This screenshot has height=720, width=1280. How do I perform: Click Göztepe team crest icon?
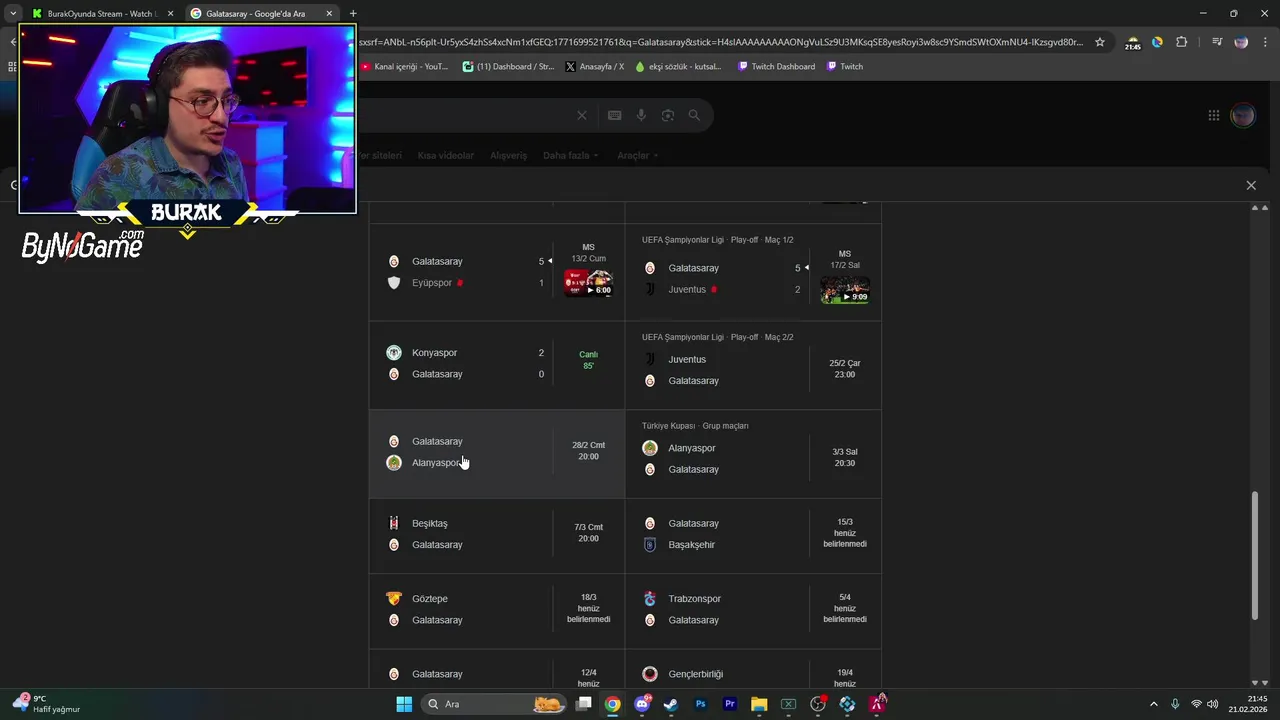coord(394,599)
